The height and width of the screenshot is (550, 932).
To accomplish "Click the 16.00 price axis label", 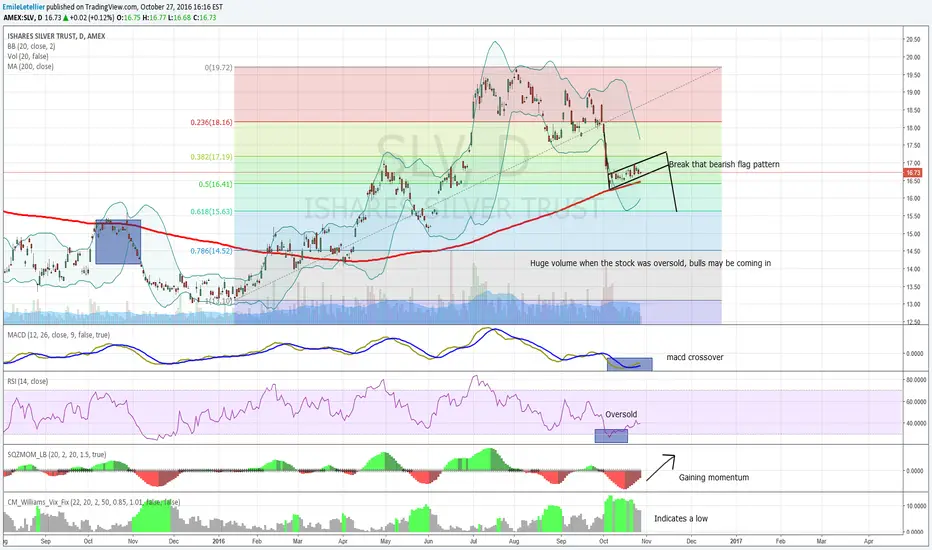I will click(912, 199).
